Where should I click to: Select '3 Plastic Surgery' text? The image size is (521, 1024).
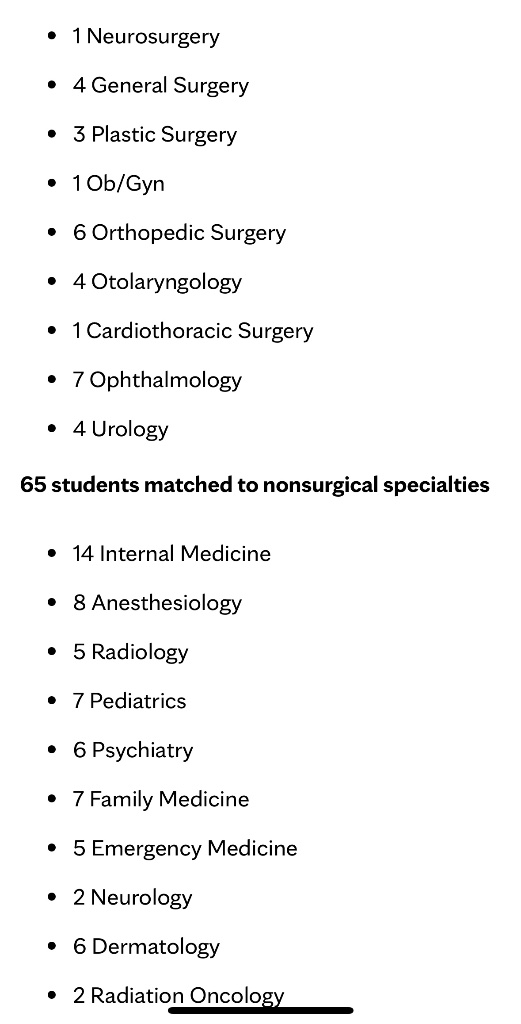(x=155, y=135)
